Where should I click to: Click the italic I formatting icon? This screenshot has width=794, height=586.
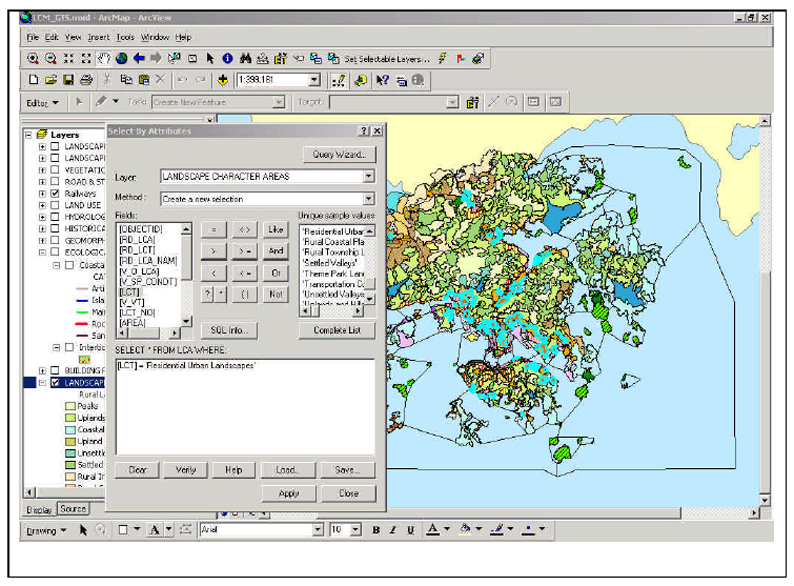tap(393, 530)
